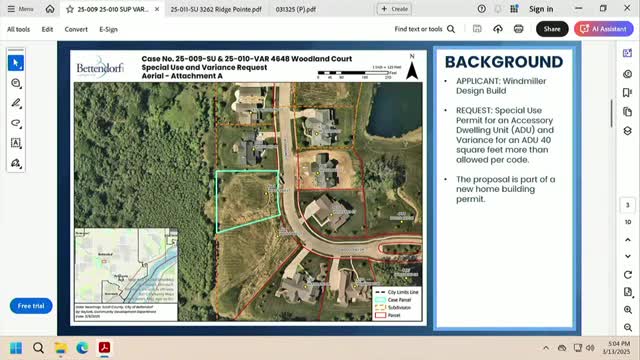This screenshot has width=640, height=360.
Task: Open the Edit menu
Action: click(47, 29)
